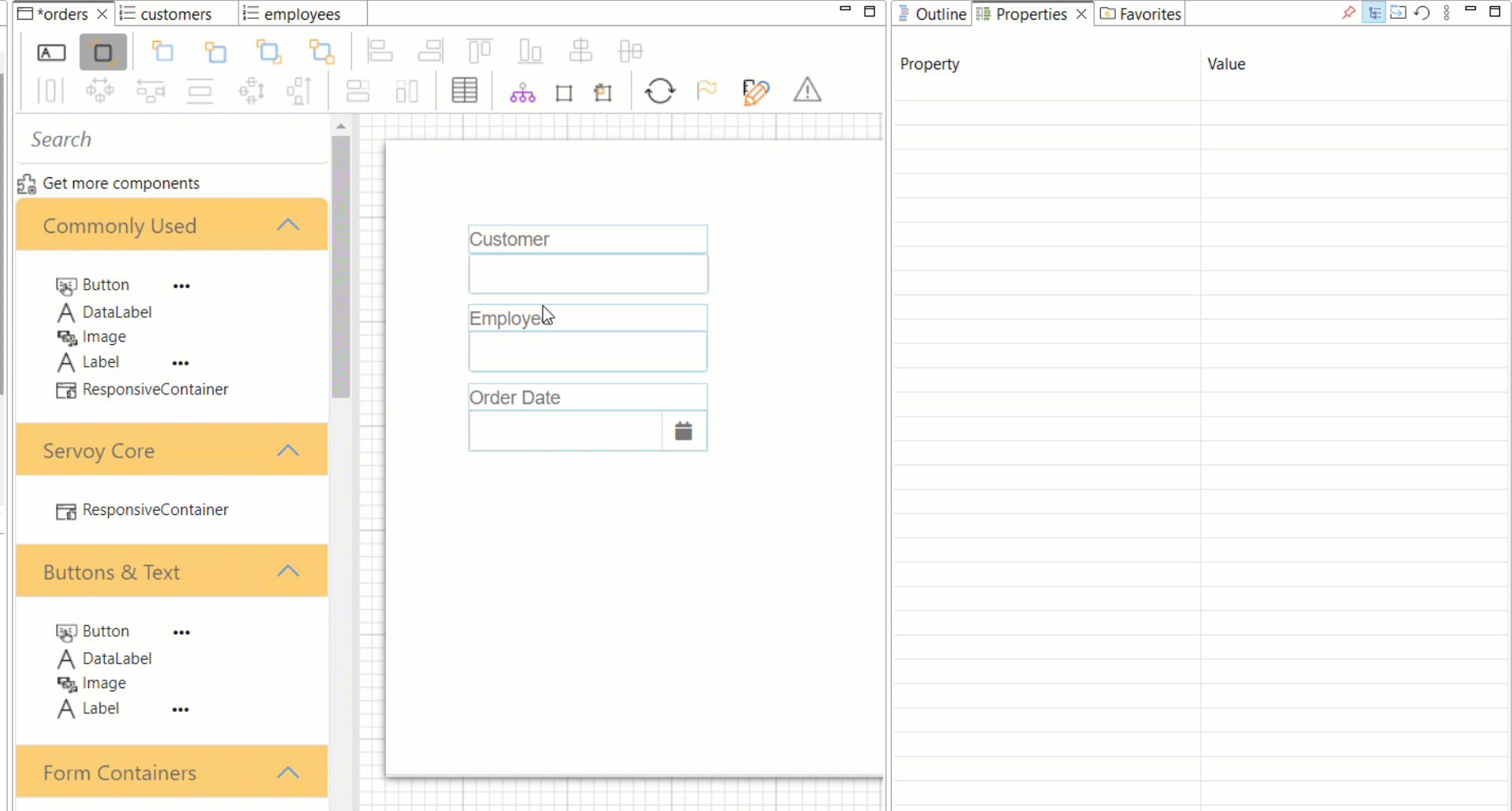Collapse the Servoy Core palette section
1512x811 pixels.
tap(288, 450)
